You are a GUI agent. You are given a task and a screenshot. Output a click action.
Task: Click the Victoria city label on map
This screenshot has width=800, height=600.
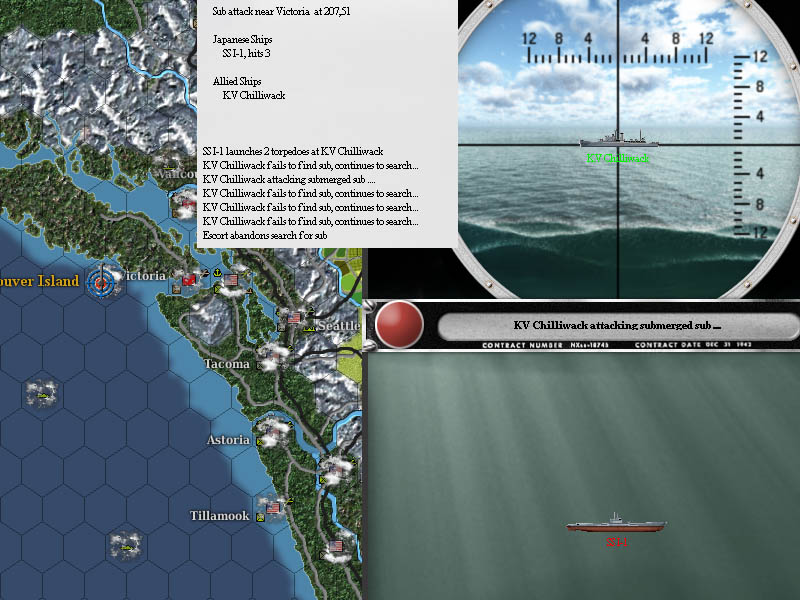[x=143, y=276]
